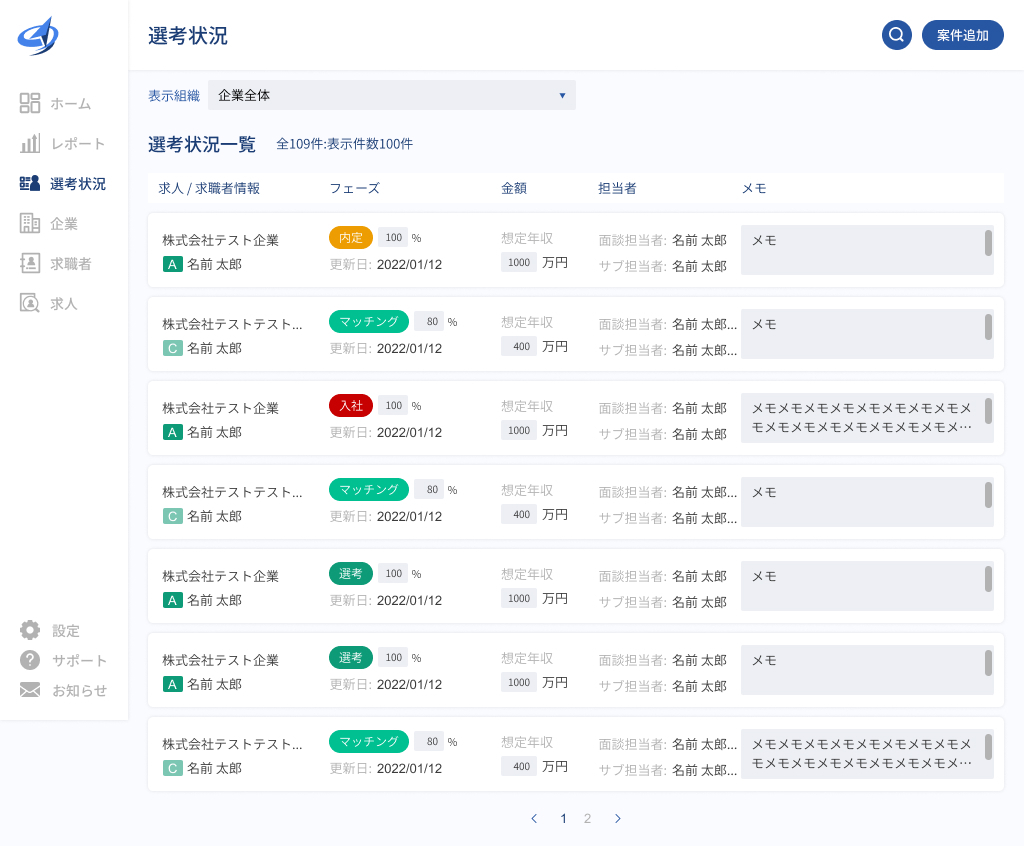Click the first row's memo scrollbar
Screen dimensions: 1024x846
(988, 243)
